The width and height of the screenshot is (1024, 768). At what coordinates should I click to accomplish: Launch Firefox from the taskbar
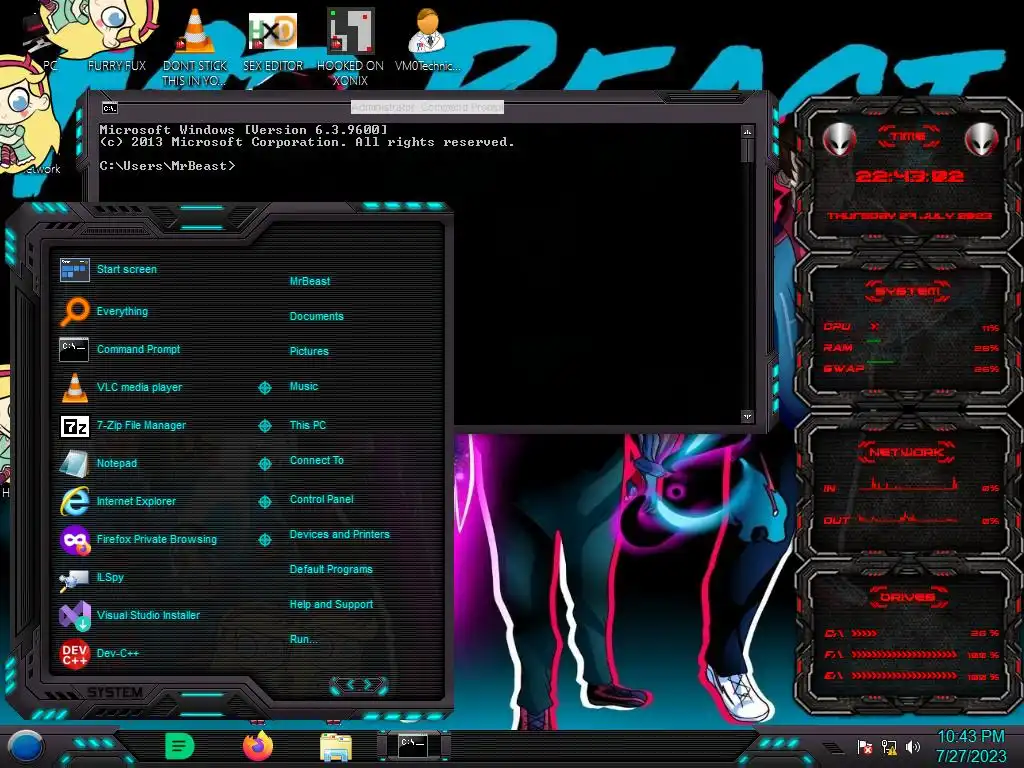[x=257, y=746]
